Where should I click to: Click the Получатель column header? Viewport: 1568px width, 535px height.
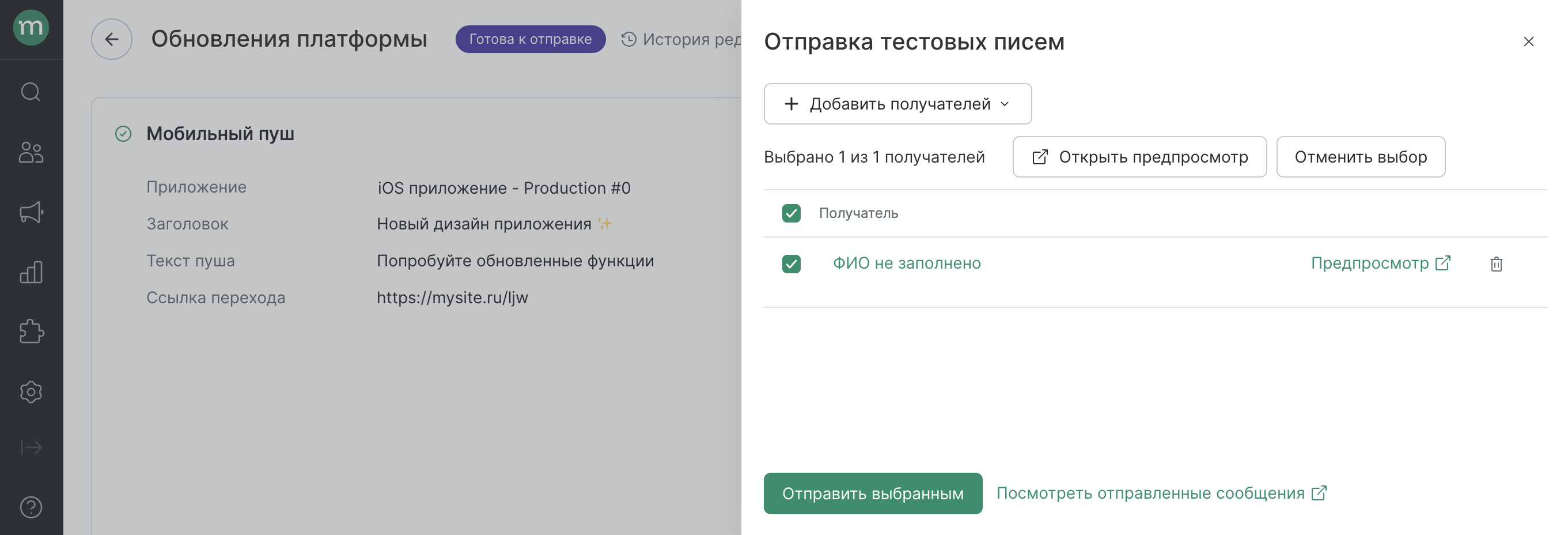coord(858,213)
